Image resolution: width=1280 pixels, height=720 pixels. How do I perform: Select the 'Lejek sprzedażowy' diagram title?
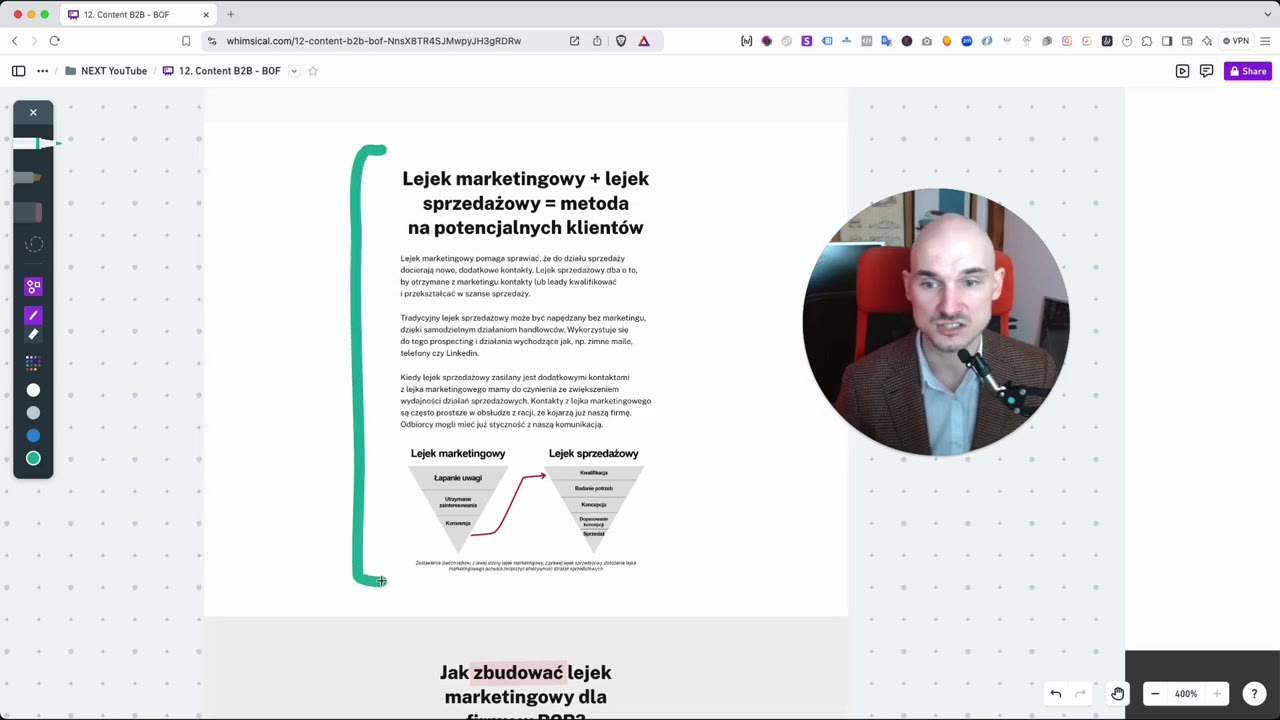594,454
